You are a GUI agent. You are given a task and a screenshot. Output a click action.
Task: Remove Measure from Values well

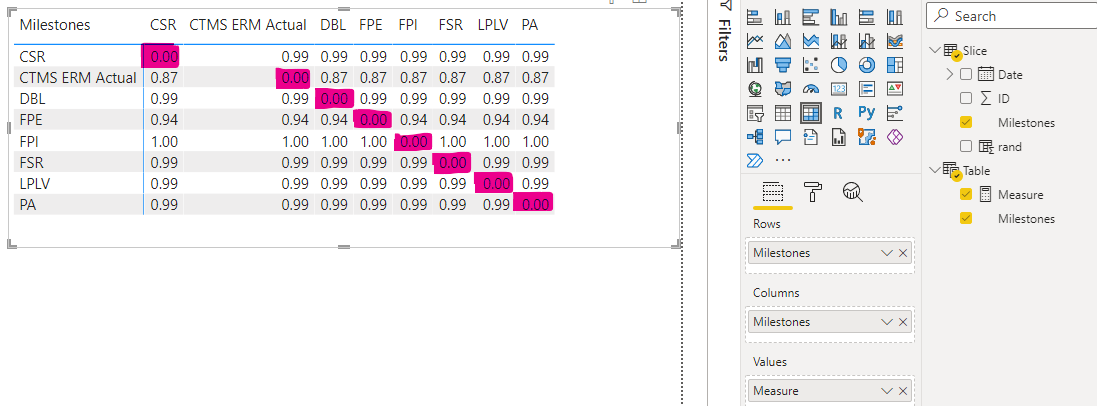(x=903, y=391)
